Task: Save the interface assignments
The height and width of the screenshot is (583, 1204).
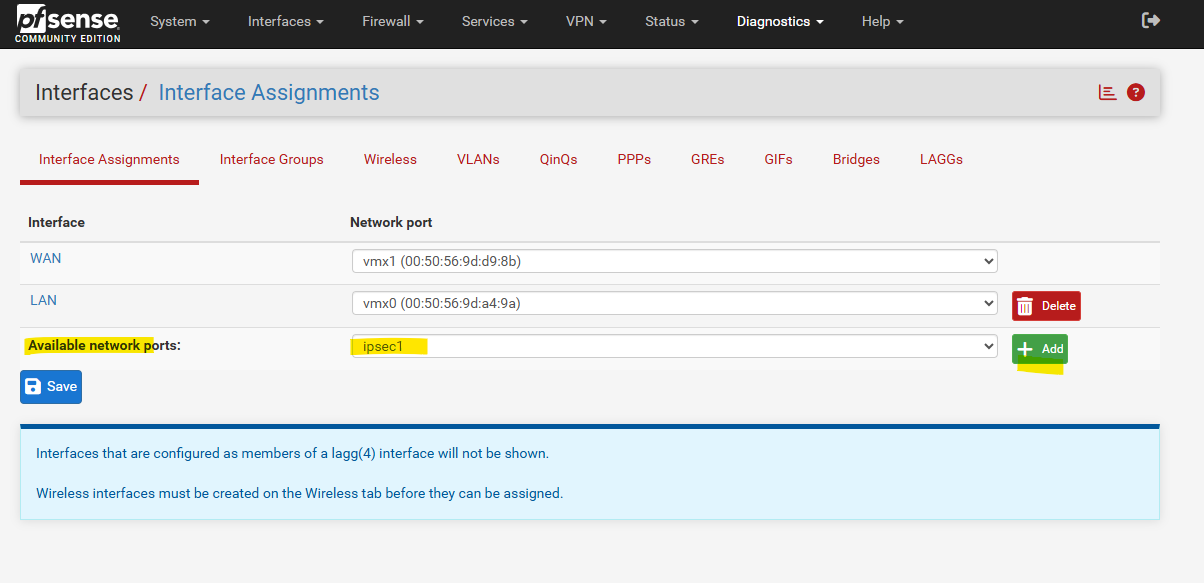Action: click(x=51, y=386)
